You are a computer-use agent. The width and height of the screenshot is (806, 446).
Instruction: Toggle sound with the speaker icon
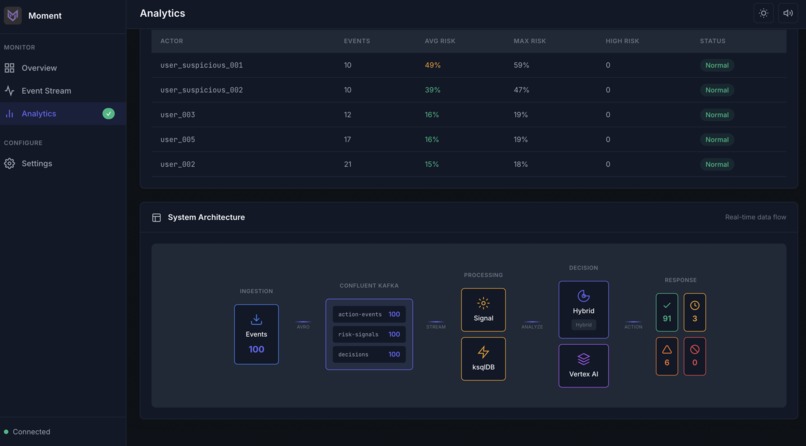pyautogui.click(x=788, y=13)
